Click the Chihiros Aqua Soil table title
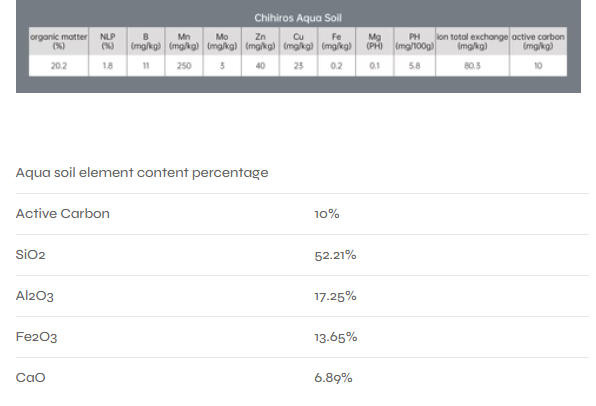The height and width of the screenshot is (406, 596). click(298, 18)
